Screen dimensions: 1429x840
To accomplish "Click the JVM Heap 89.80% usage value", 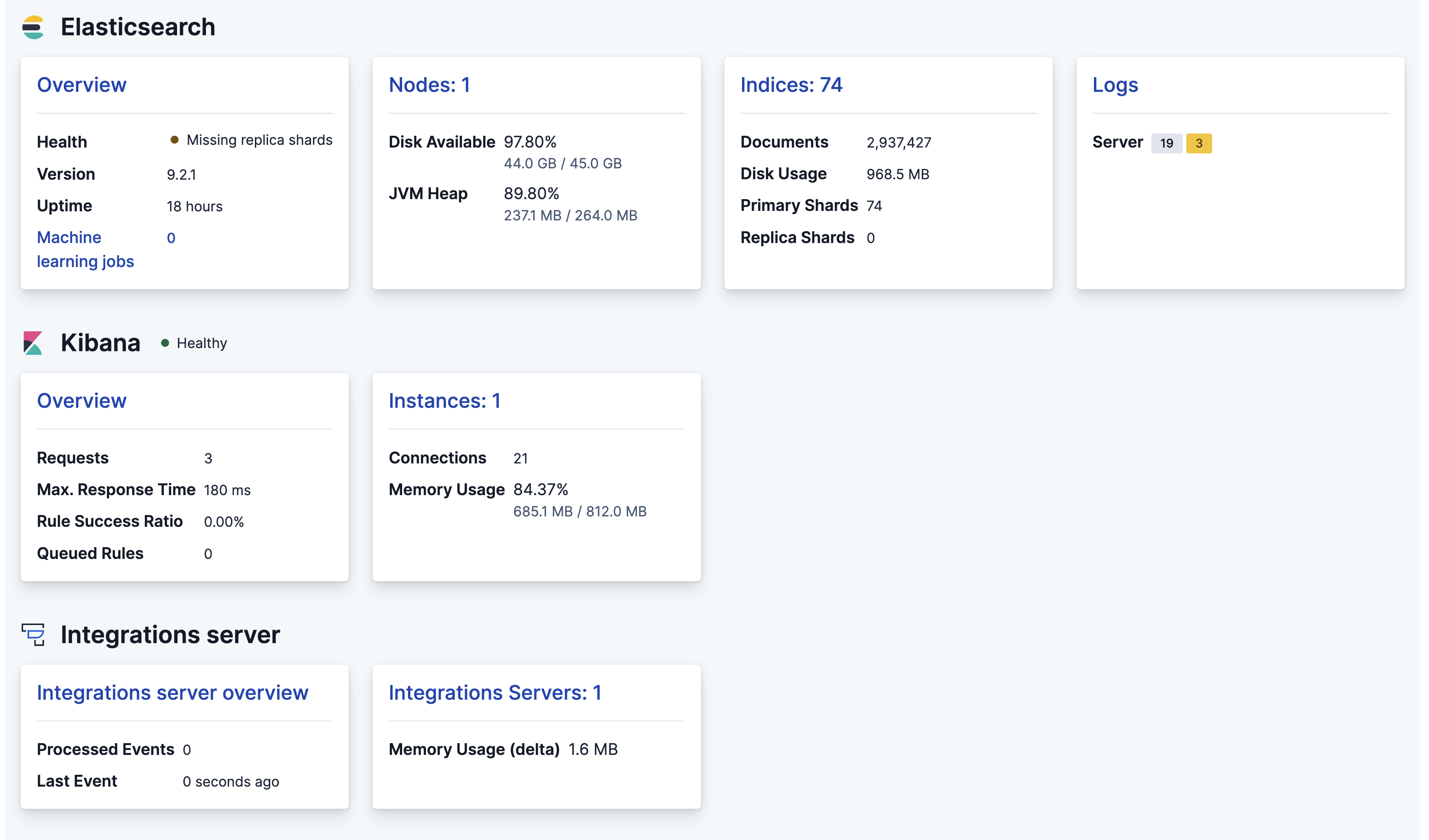I will (x=532, y=193).
